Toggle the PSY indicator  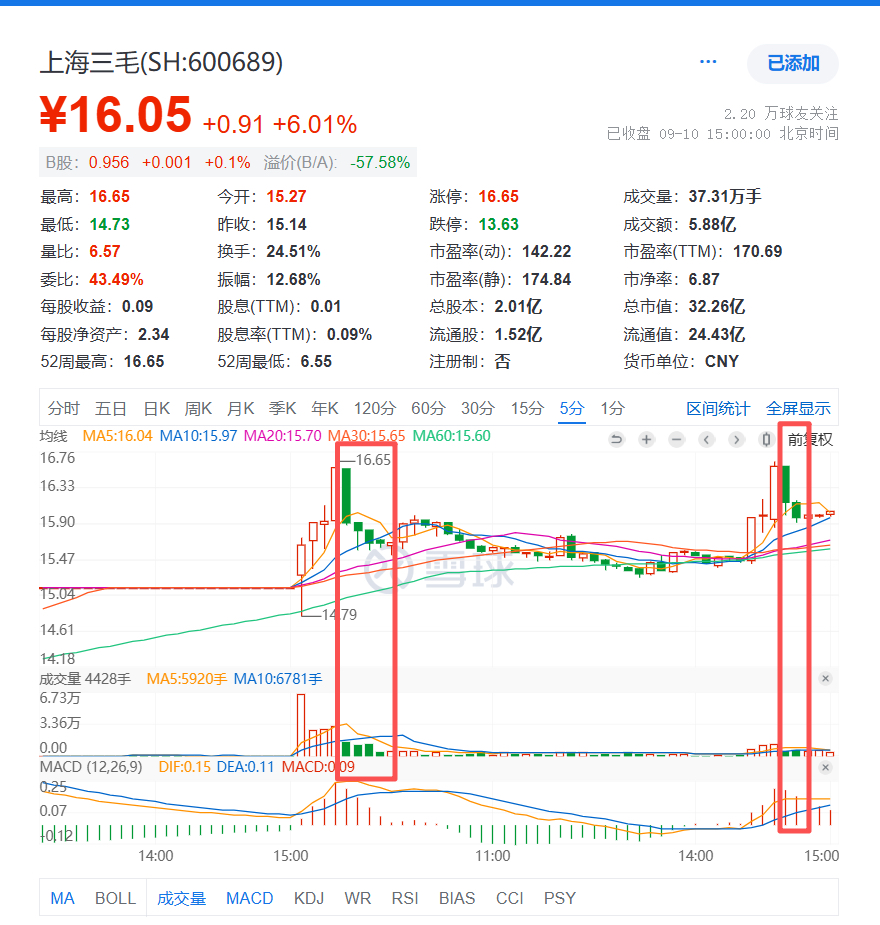[x=560, y=898]
